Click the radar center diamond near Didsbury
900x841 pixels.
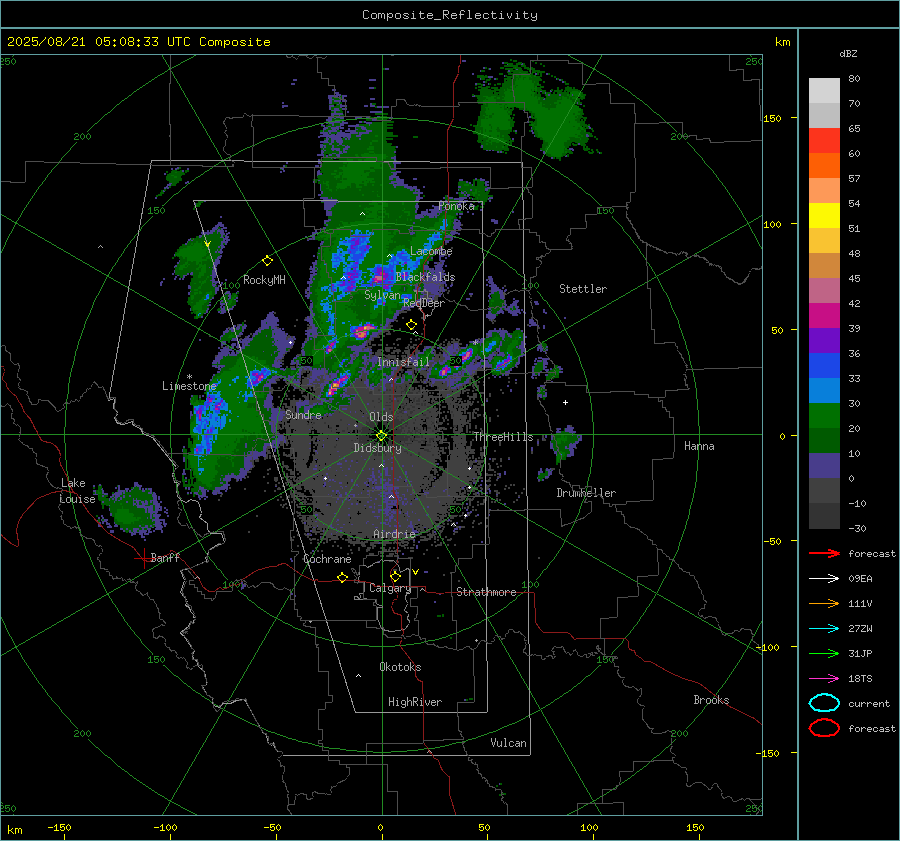tap(382, 436)
